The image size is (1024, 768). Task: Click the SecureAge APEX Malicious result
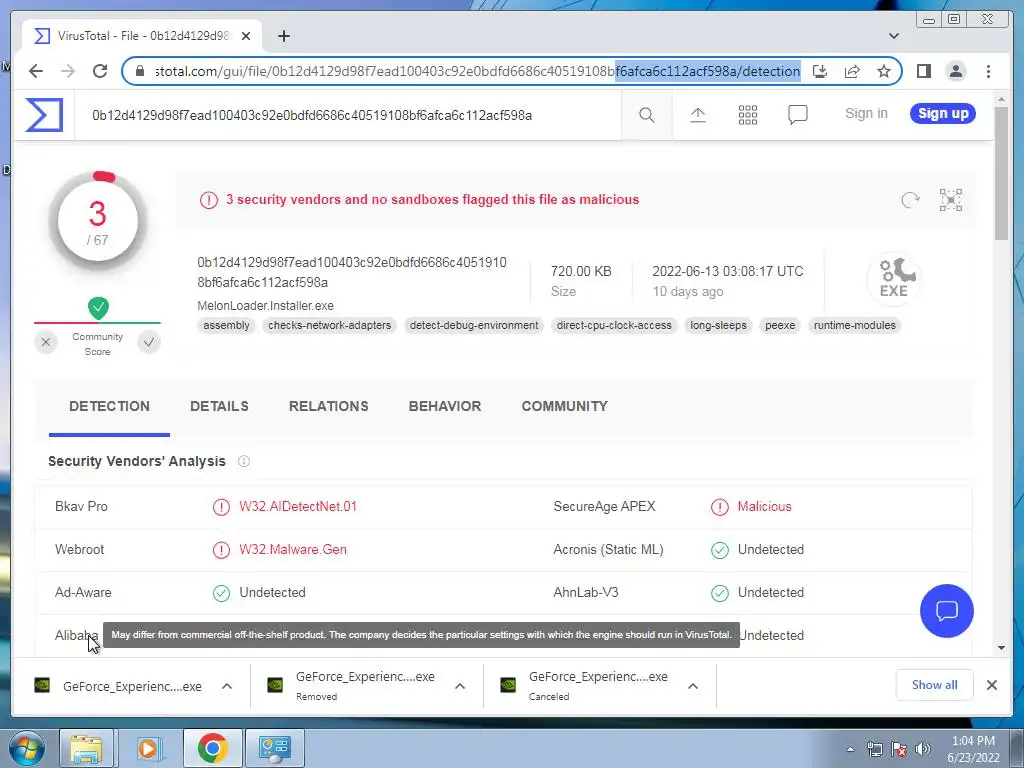(764, 506)
